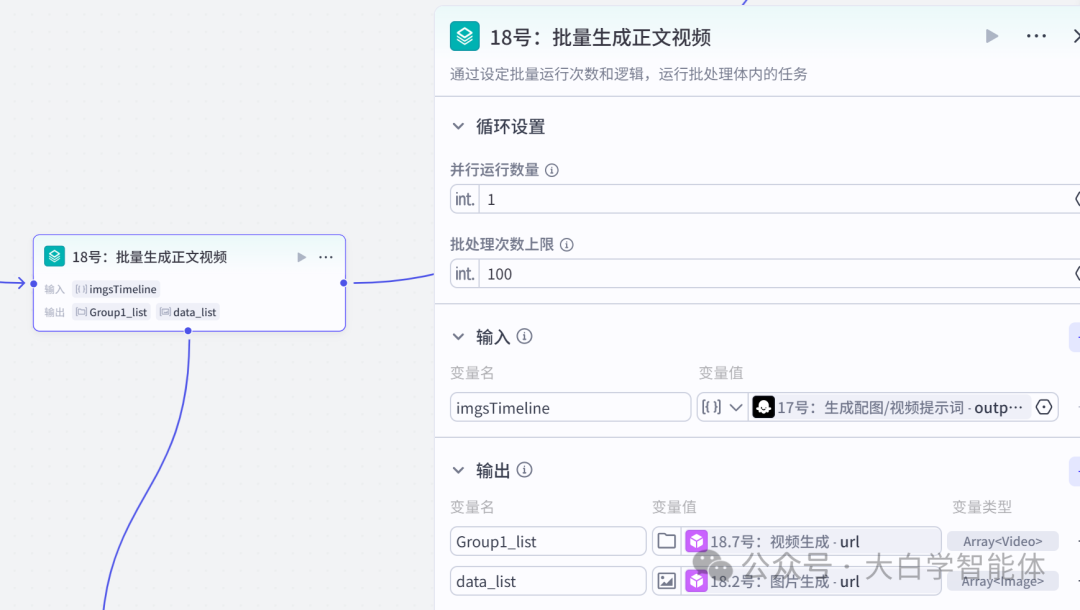The width and height of the screenshot is (1080, 610).
Task: Click the panel title 18号：批量生成正文视频
Action: point(600,37)
